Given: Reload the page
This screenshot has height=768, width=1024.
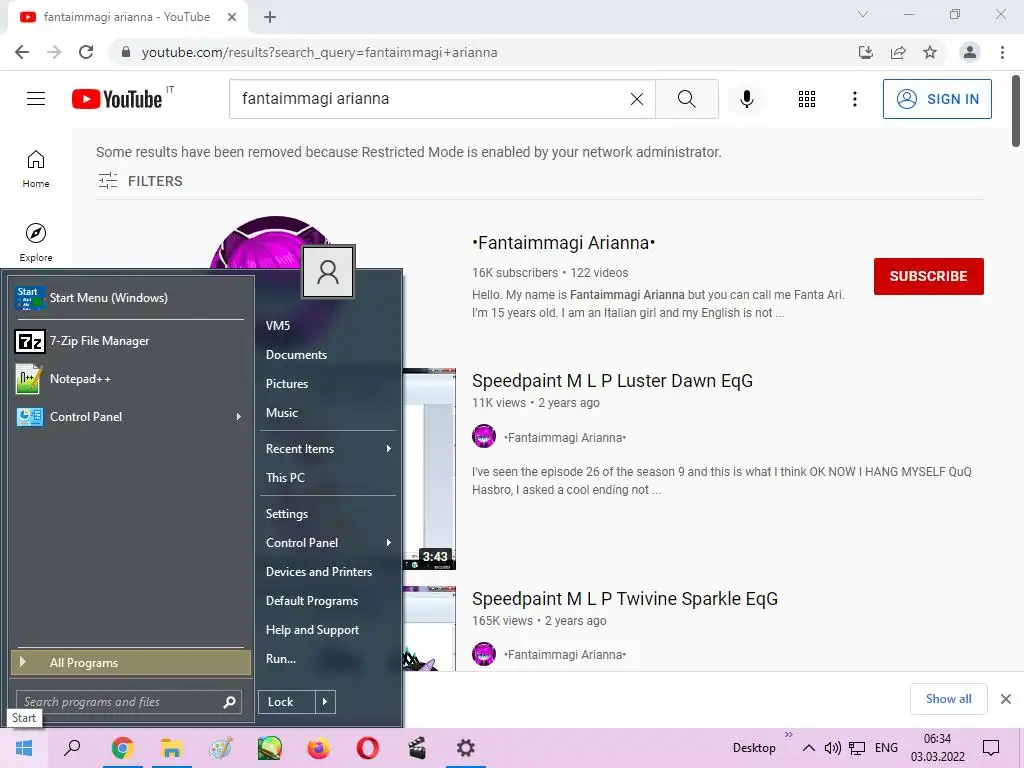Looking at the screenshot, I should click(86, 52).
